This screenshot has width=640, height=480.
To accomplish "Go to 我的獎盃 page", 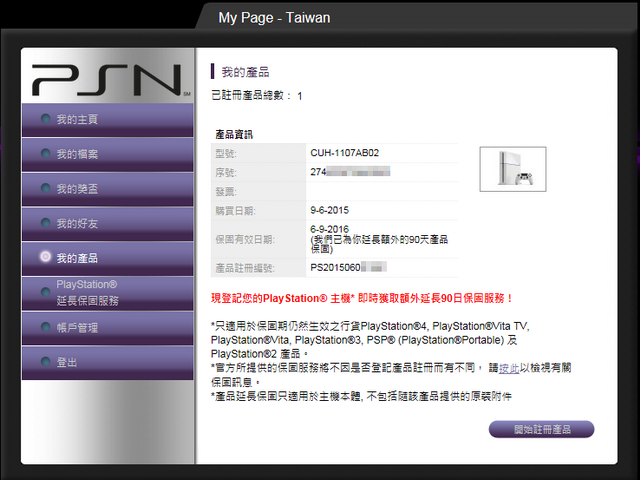I will 107,189.
